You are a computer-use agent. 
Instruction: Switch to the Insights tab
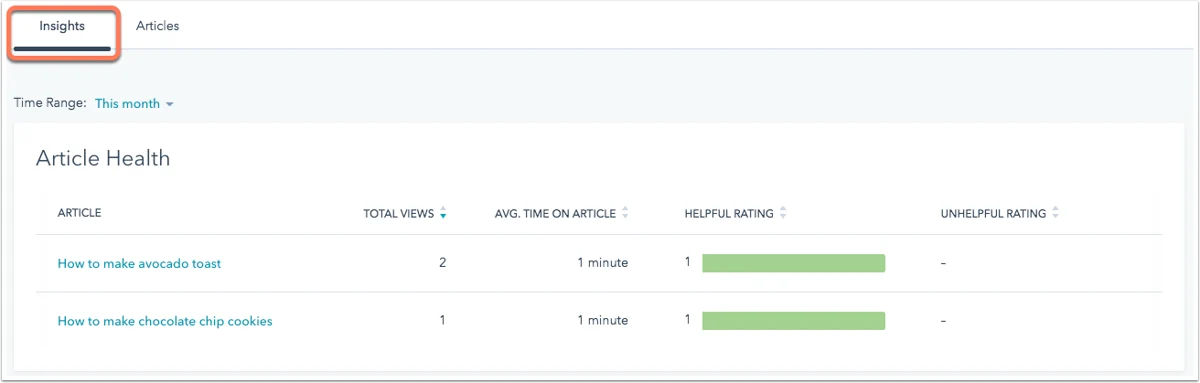[x=62, y=27]
